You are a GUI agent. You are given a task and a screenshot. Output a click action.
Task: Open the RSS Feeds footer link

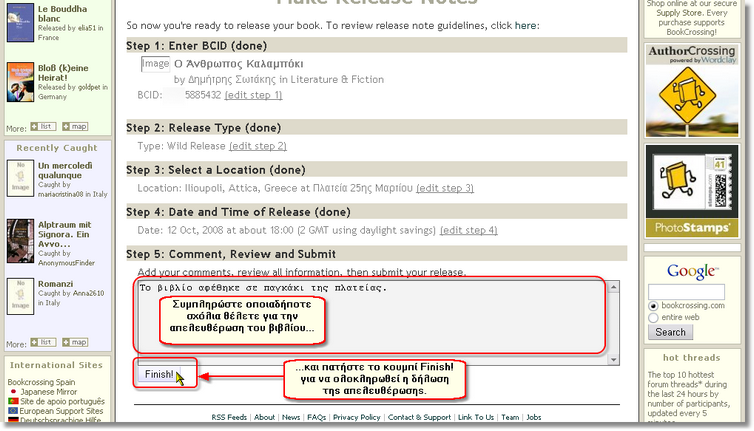[x=229, y=417]
